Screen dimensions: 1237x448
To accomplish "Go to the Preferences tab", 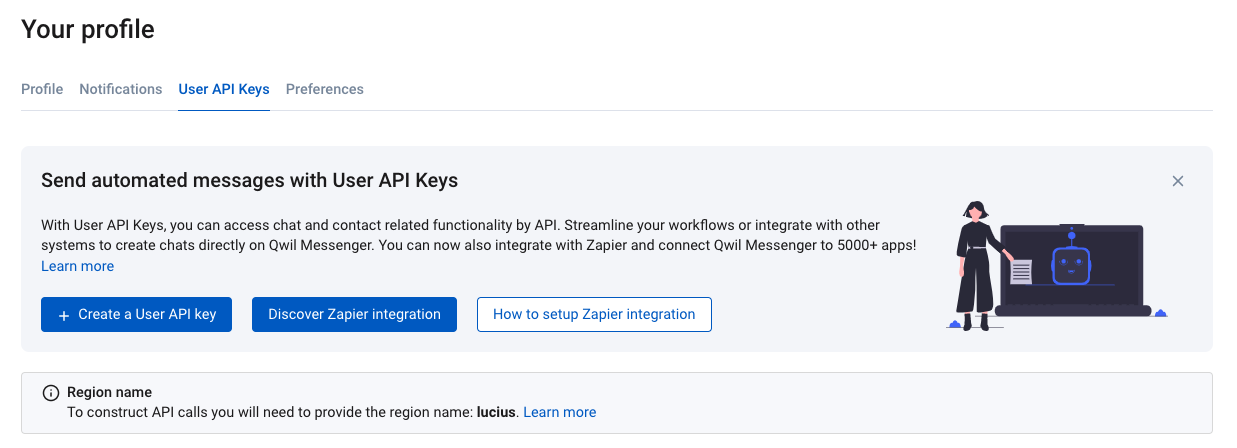I will click(325, 89).
